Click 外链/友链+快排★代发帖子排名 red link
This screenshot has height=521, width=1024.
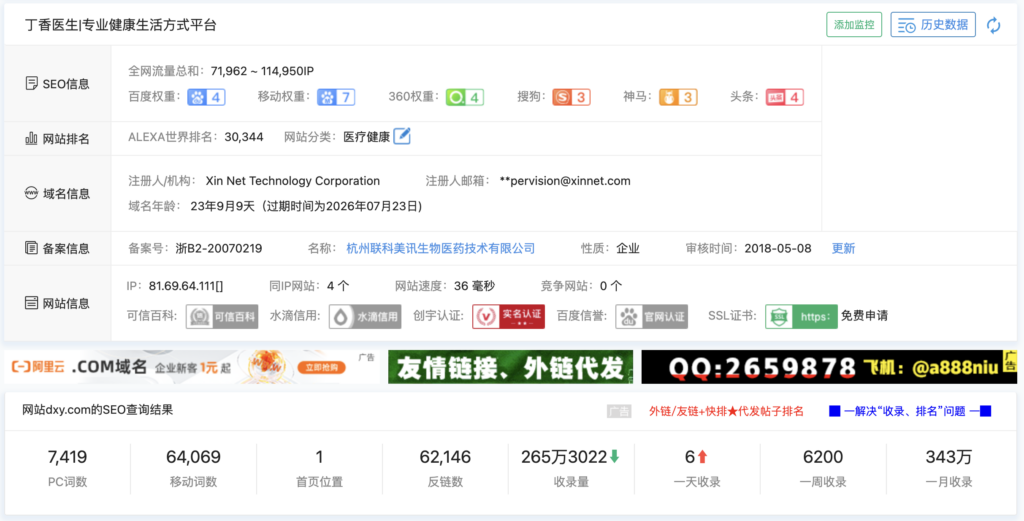pyautogui.click(x=726, y=411)
